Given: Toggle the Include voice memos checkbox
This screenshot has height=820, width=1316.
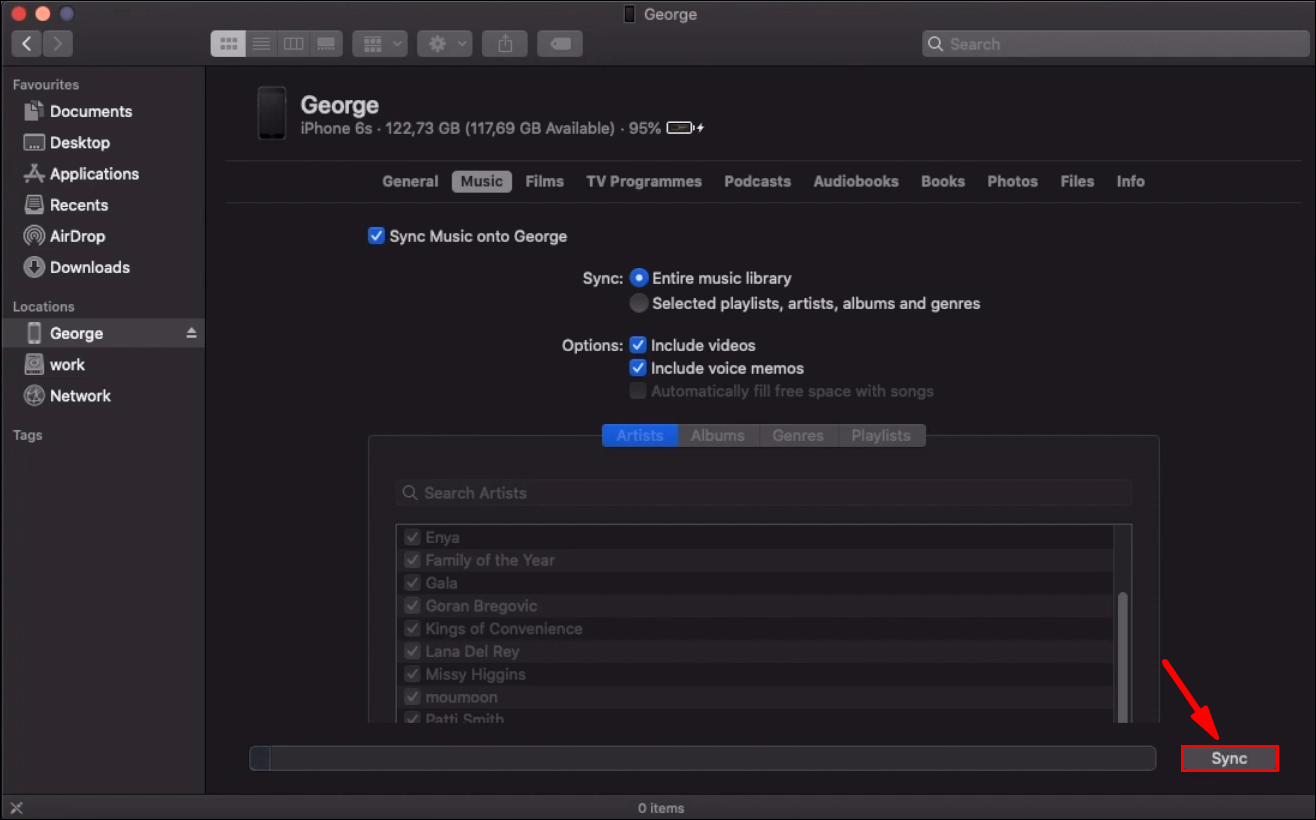Looking at the screenshot, I should pos(638,368).
